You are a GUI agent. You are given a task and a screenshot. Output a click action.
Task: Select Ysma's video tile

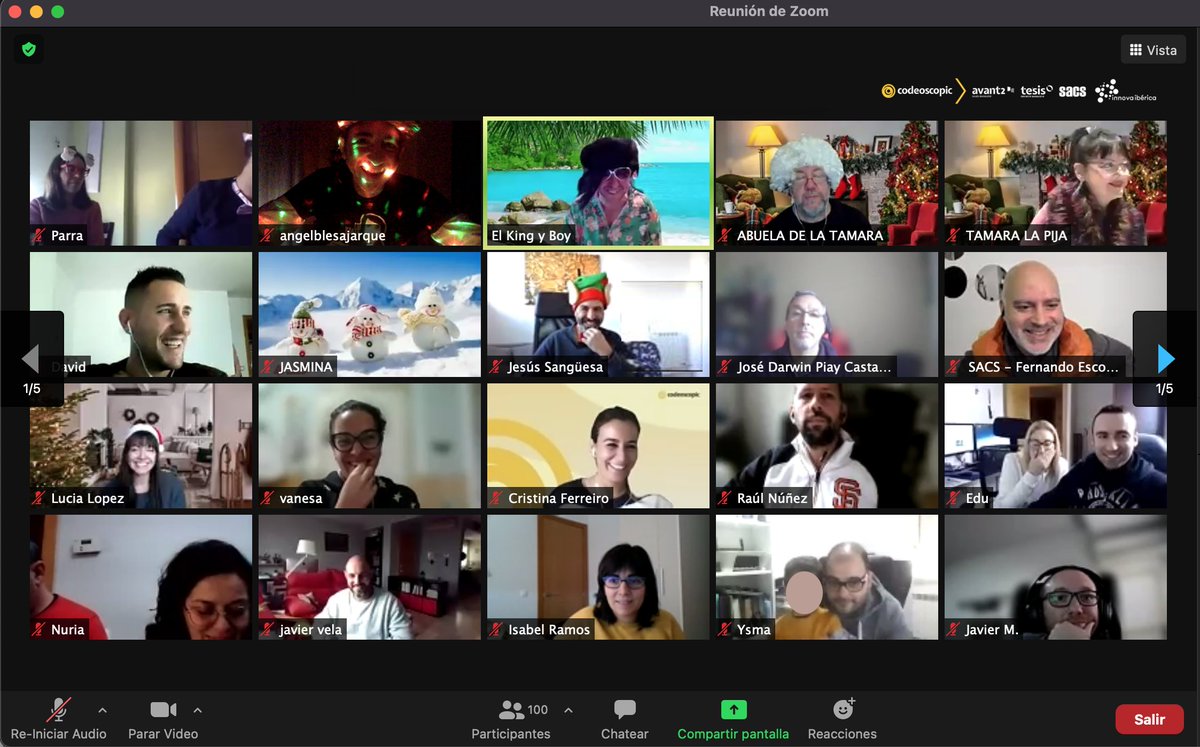827,577
